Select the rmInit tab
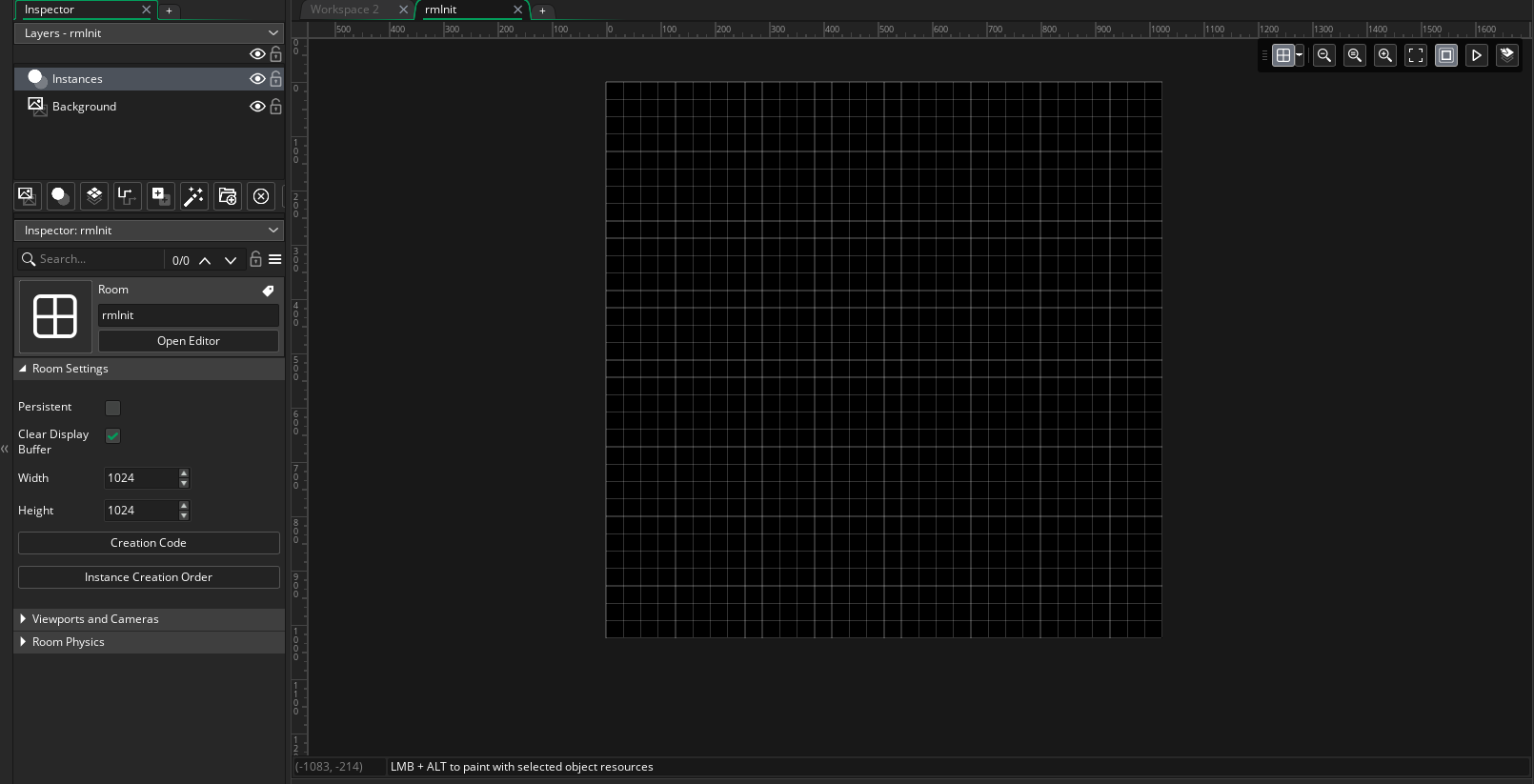The height and width of the screenshot is (784, 1534). (441, 10)
